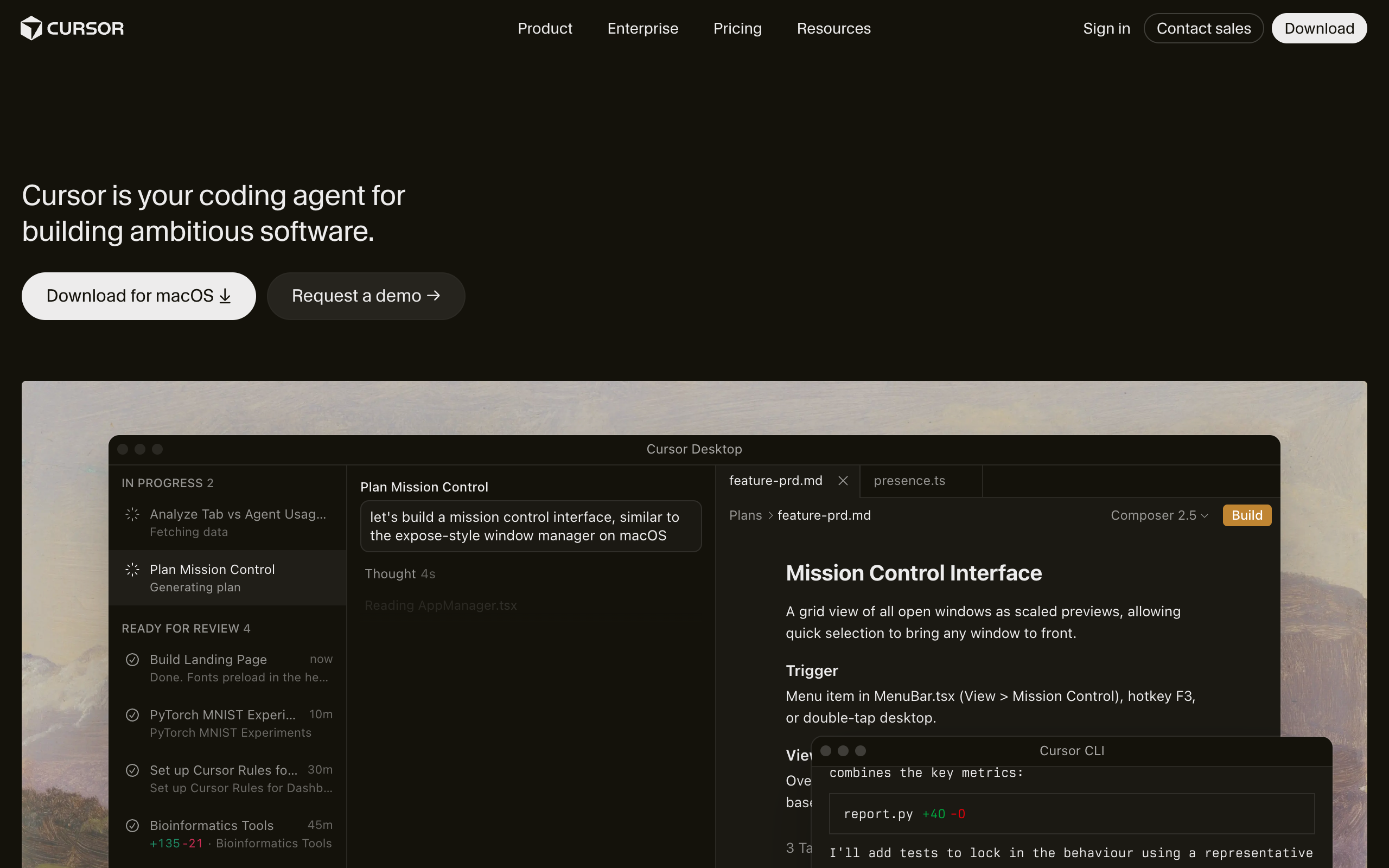1389x868 pixels.
Task: Click Download for macOS button
Action: [x=139, y=296]
